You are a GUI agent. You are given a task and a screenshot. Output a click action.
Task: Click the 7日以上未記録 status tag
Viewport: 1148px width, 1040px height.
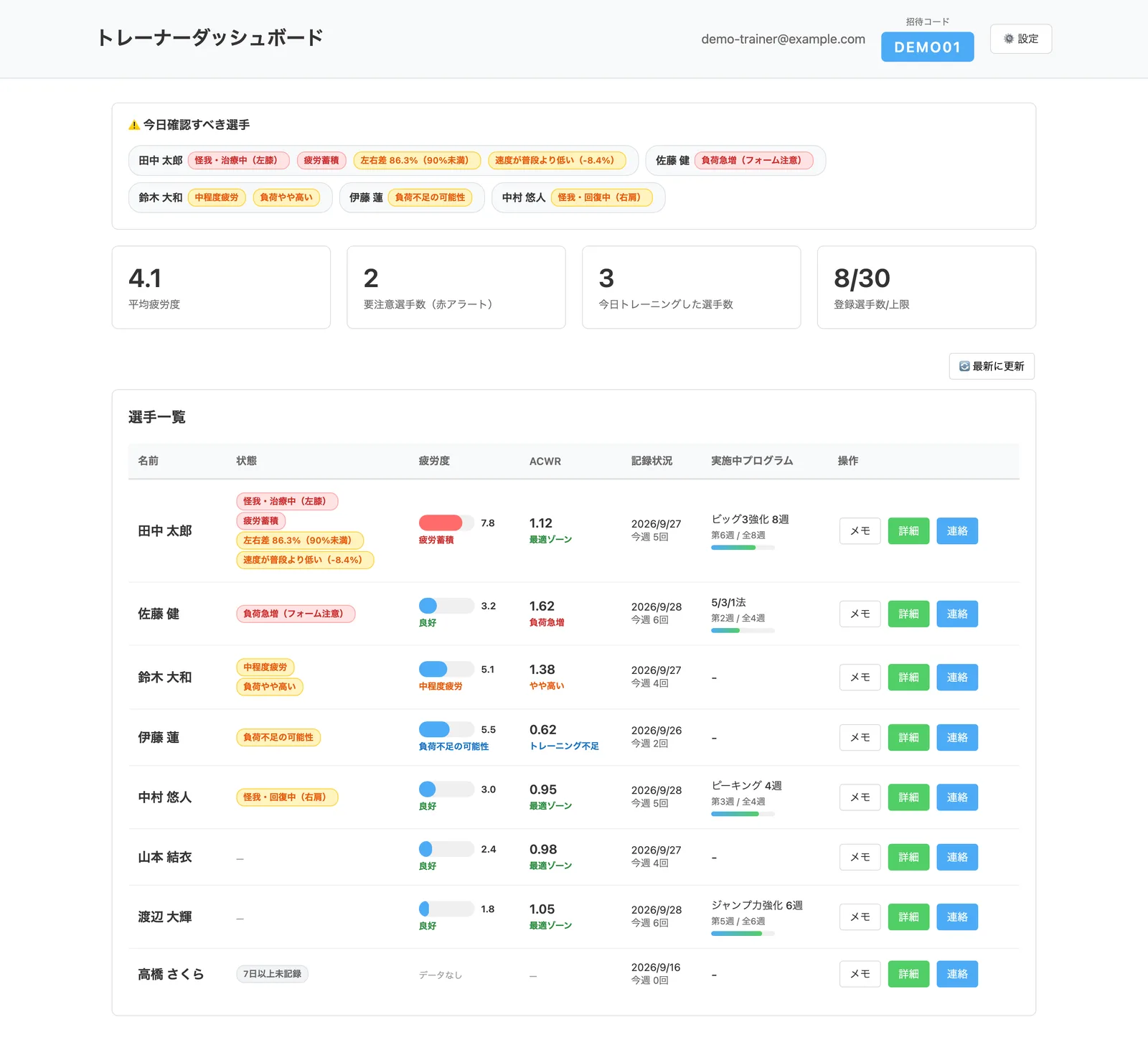[272, 974]
